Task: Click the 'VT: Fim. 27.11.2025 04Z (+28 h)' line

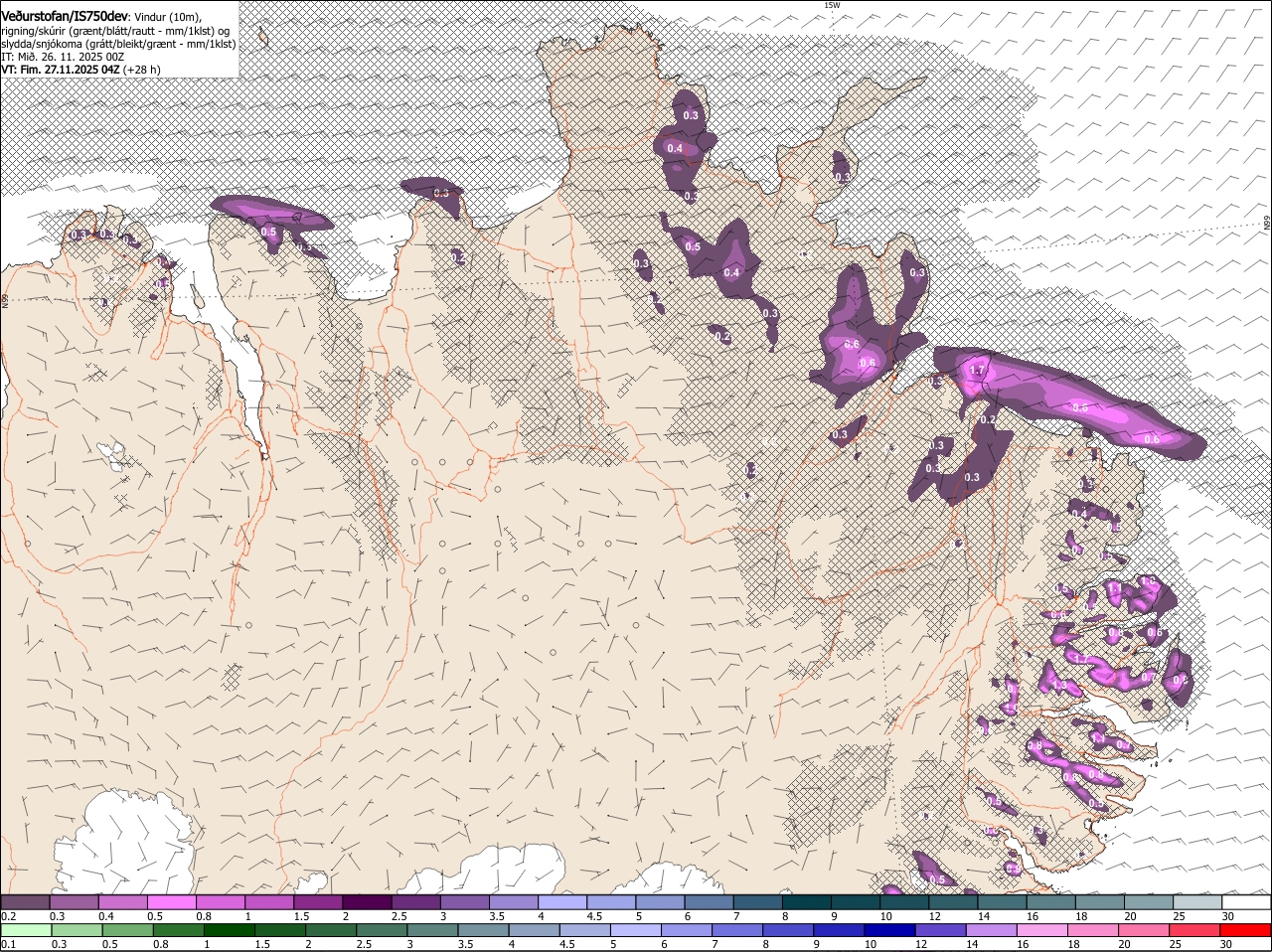Action: 80,70
